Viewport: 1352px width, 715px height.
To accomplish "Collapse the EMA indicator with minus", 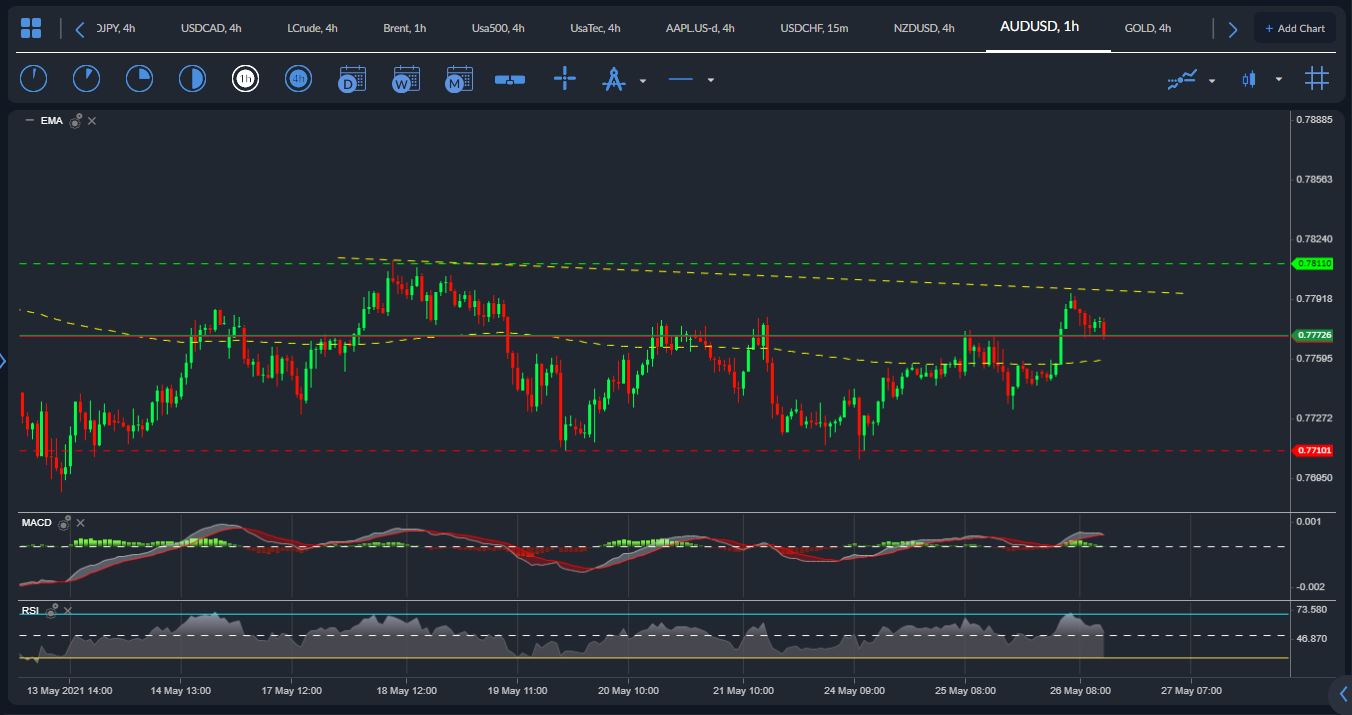I will [x=29, y=121].
